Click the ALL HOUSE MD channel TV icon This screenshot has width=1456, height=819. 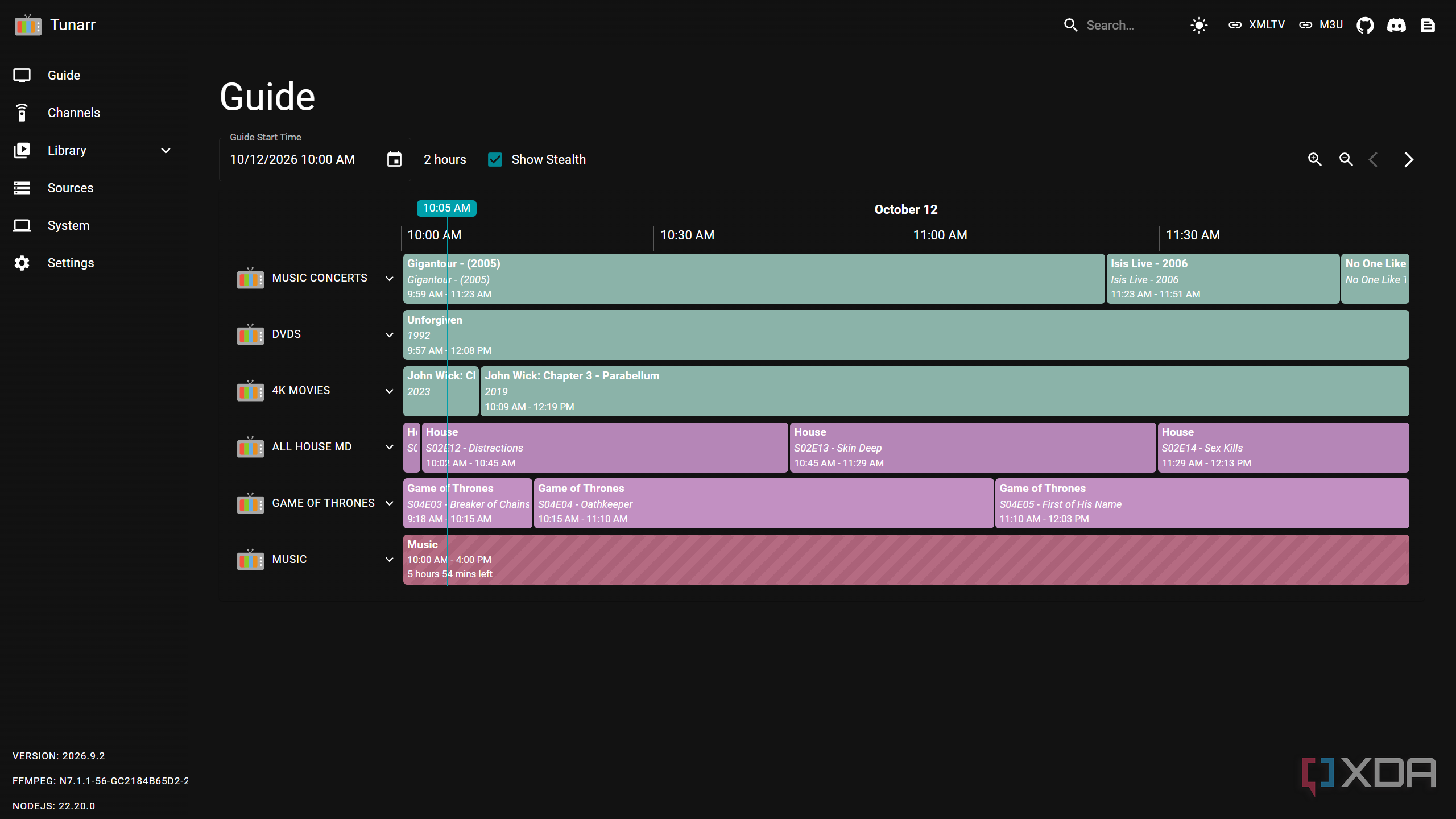coord(250,447)
